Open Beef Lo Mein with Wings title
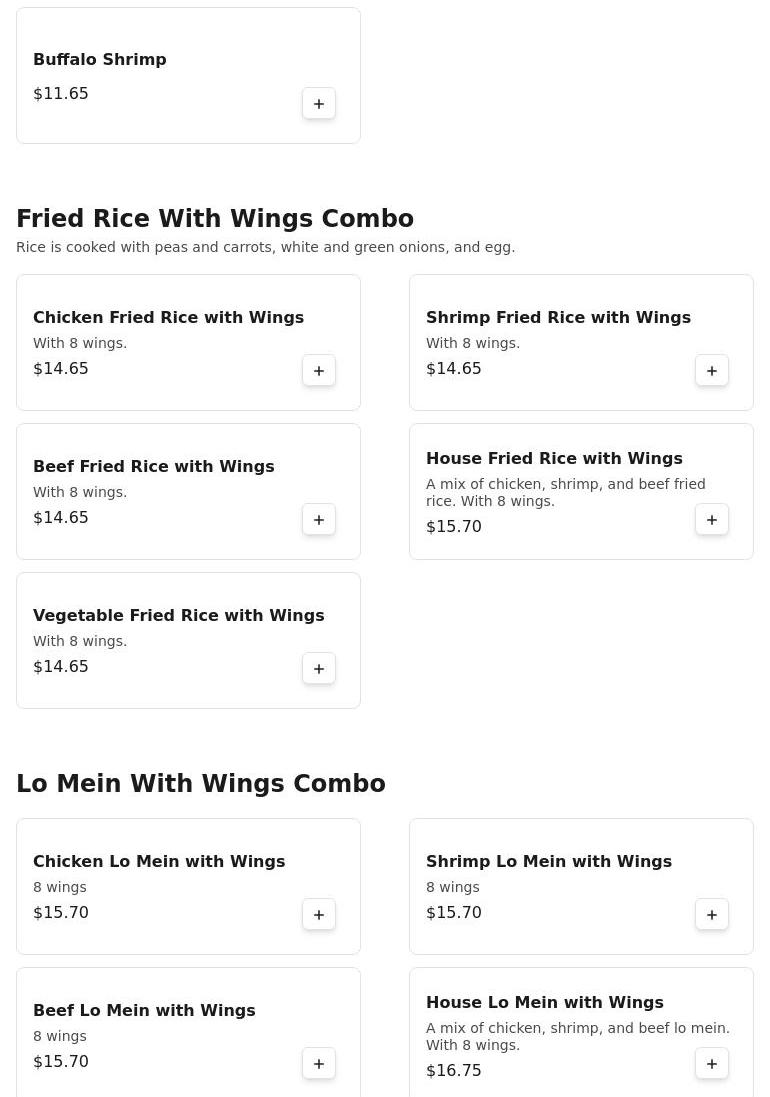The height and width of the screenshot is (1097, 770). 144,1011
